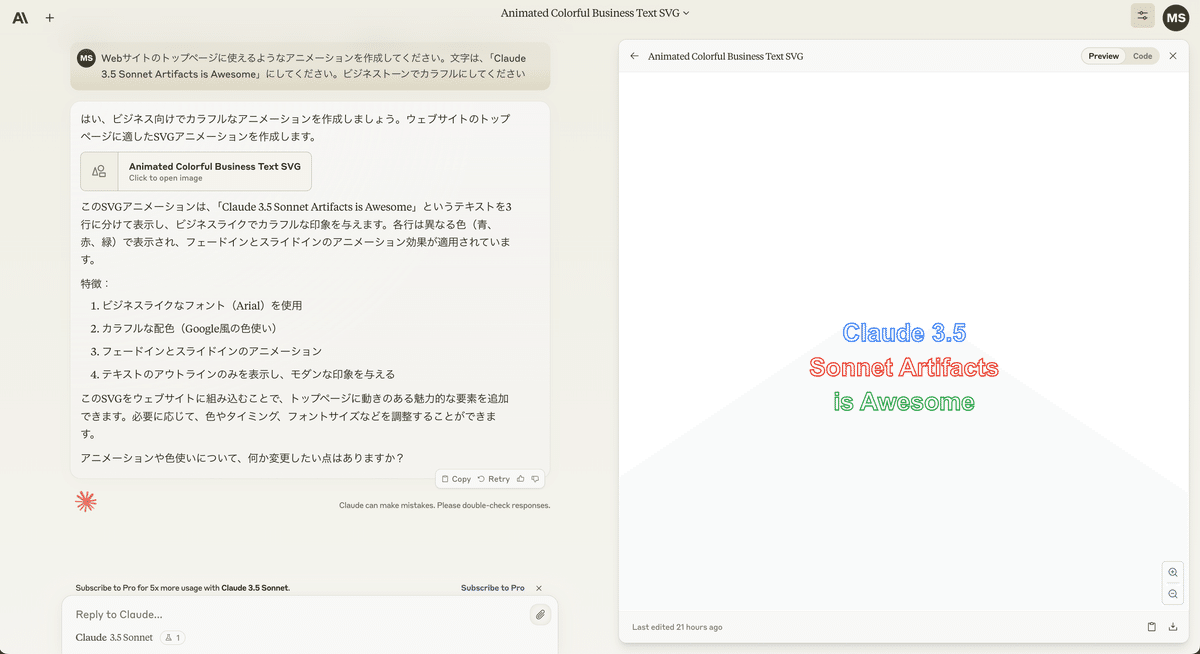The width and height of the screenshot is (1200, 654).
Task: Click the 'Click to open image' subtitle
Action: click(166, 178)
